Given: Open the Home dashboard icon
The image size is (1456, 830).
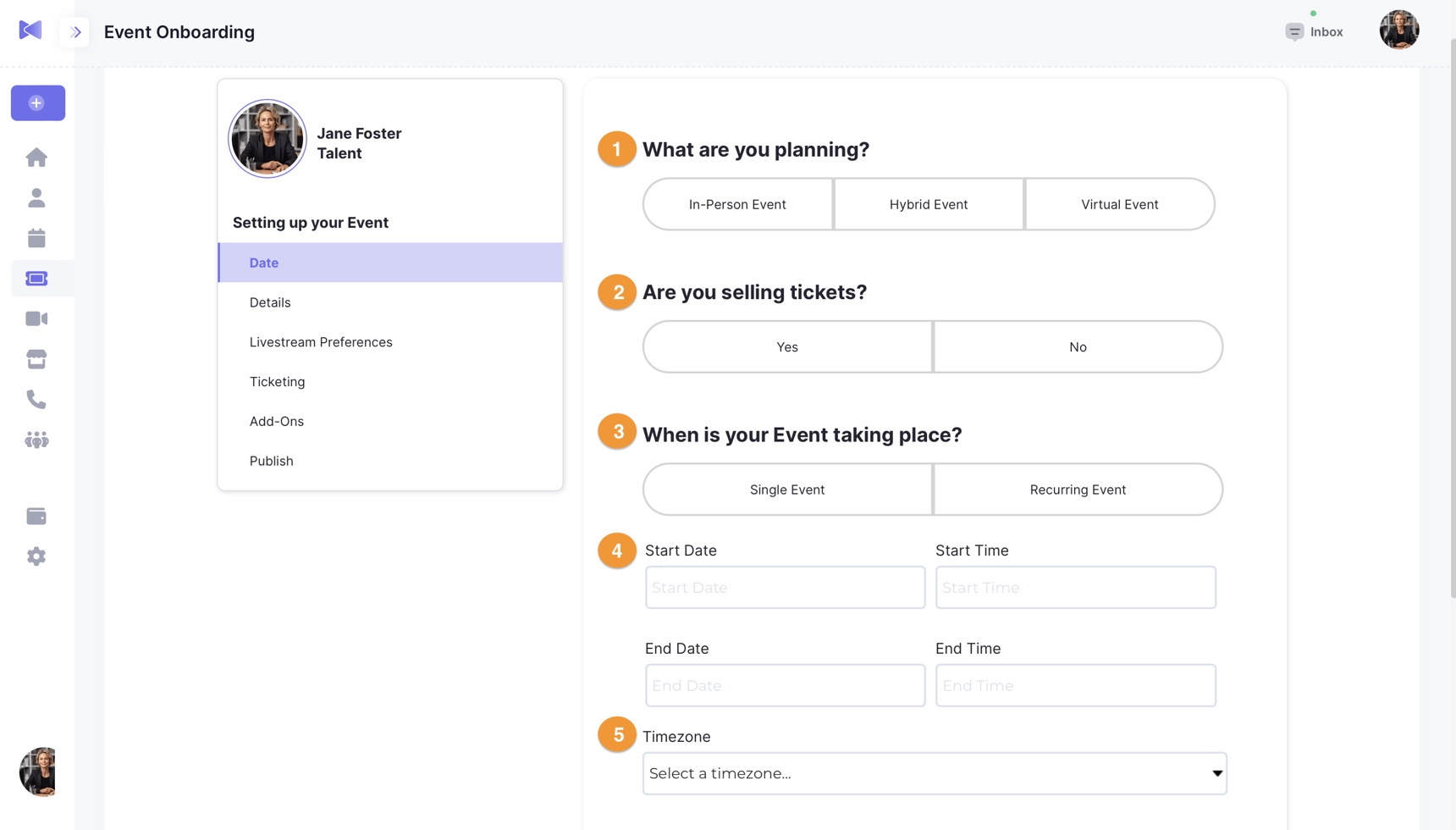Looking at the screenshot, I should [x=36, y=157].
